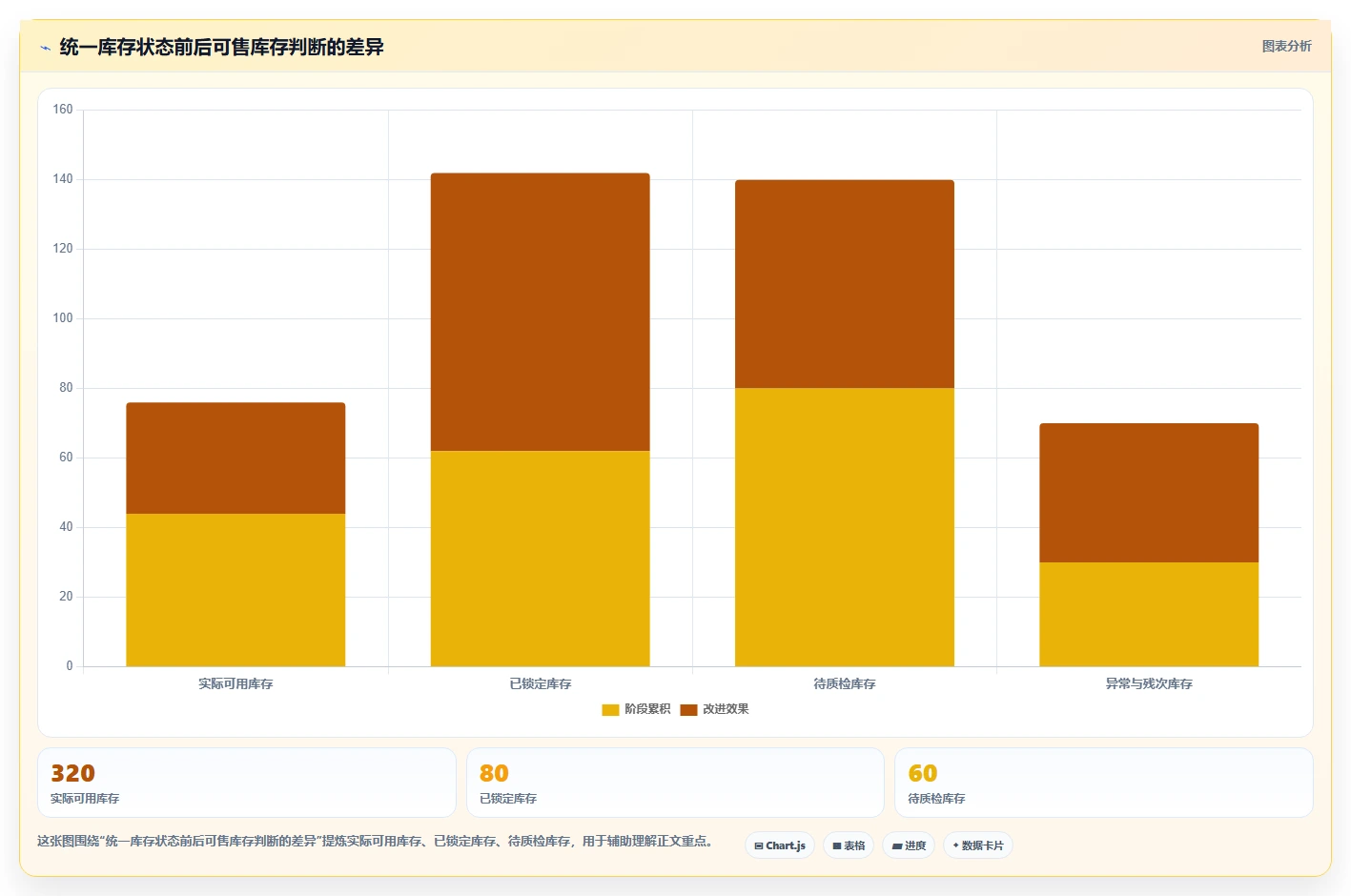Click the description text starting 这张图围绕
1351x896 pixels.
tap(377, 841)
